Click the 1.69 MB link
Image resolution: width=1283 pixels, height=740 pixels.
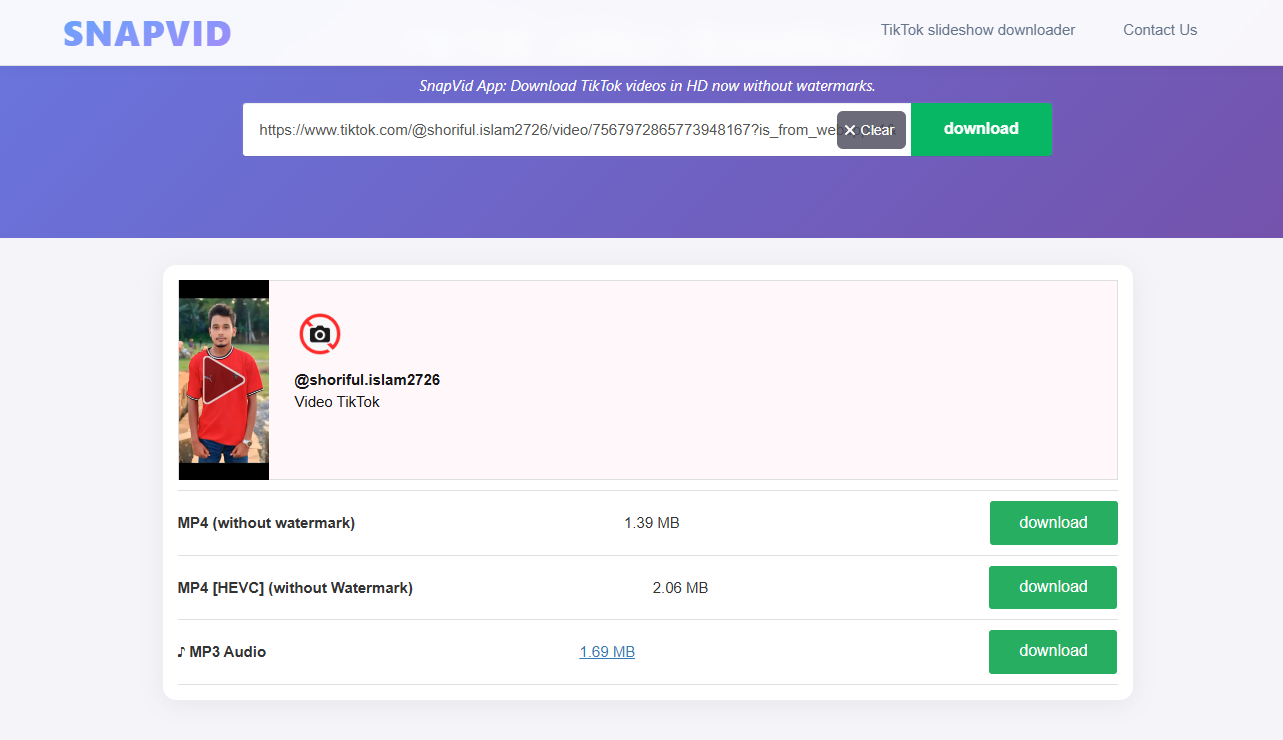tap(607, 652)
